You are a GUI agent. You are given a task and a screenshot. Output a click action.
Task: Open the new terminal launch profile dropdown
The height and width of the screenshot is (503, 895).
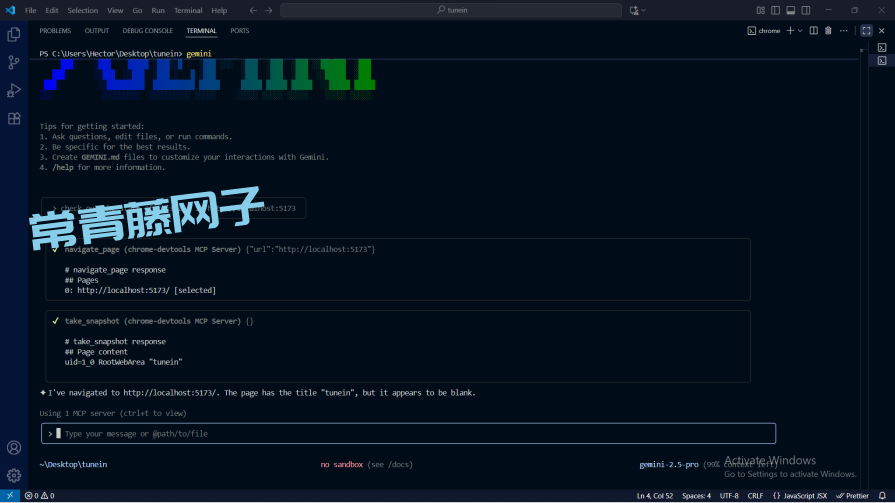[800, 31]
